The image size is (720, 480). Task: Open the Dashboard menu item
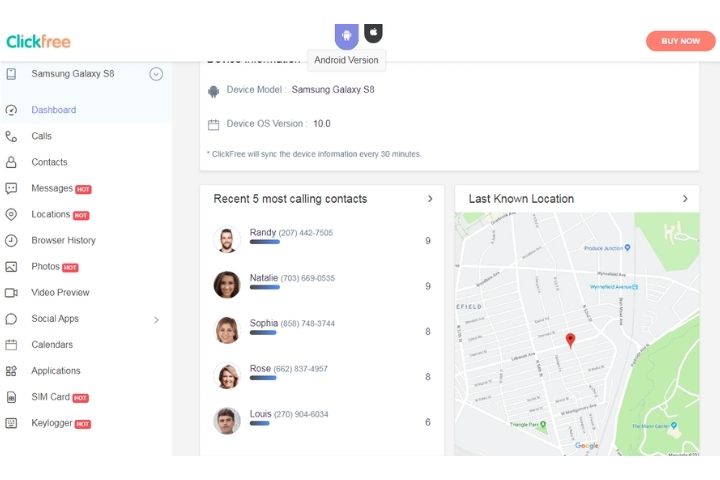pos(54,110)
